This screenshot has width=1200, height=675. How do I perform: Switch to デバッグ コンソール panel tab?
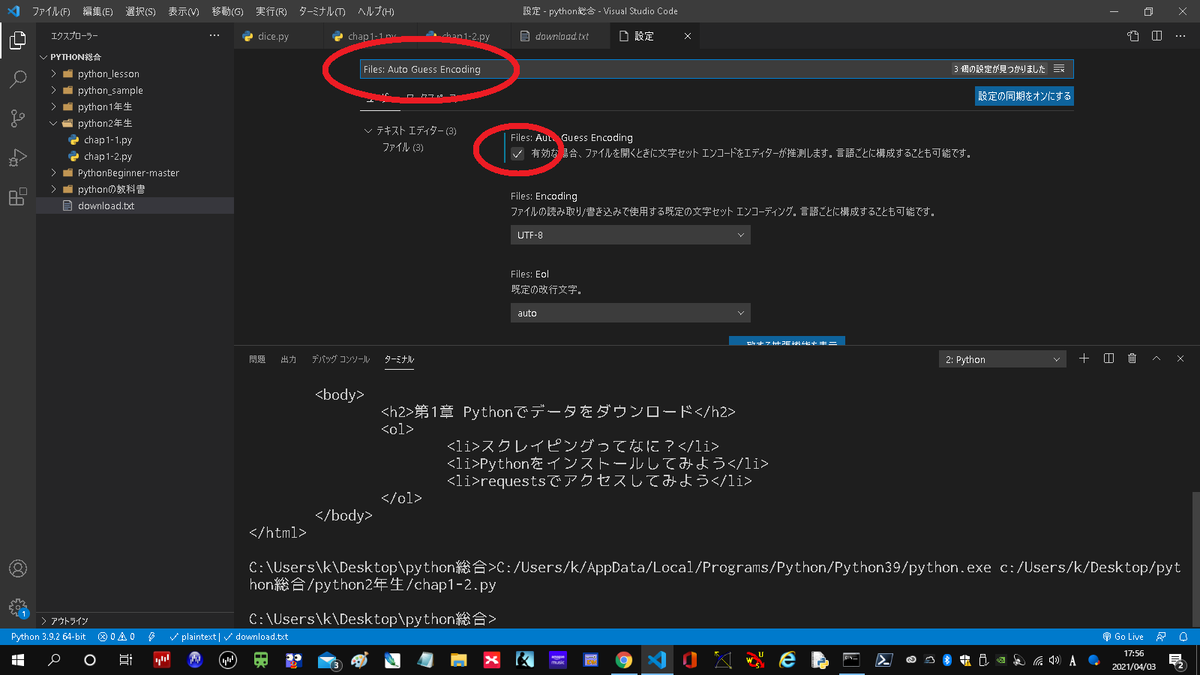click(x=340, y=359)
